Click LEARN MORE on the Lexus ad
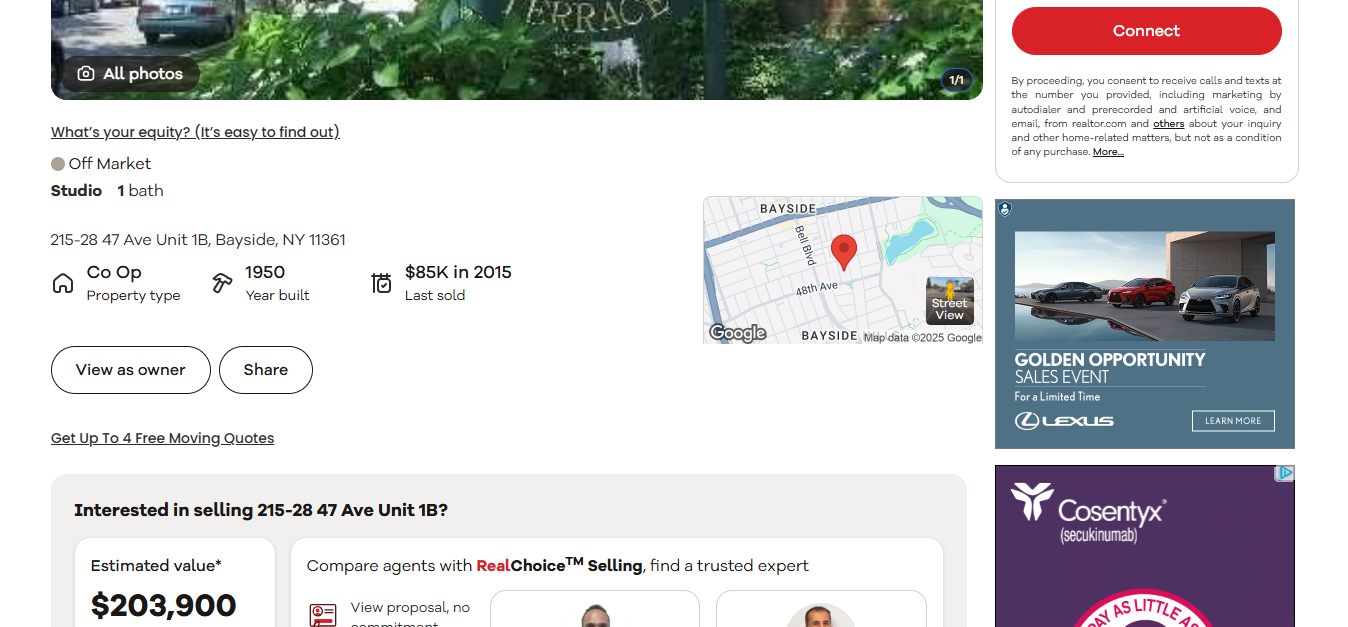 pyautogui.click(x=1233, y=421)
